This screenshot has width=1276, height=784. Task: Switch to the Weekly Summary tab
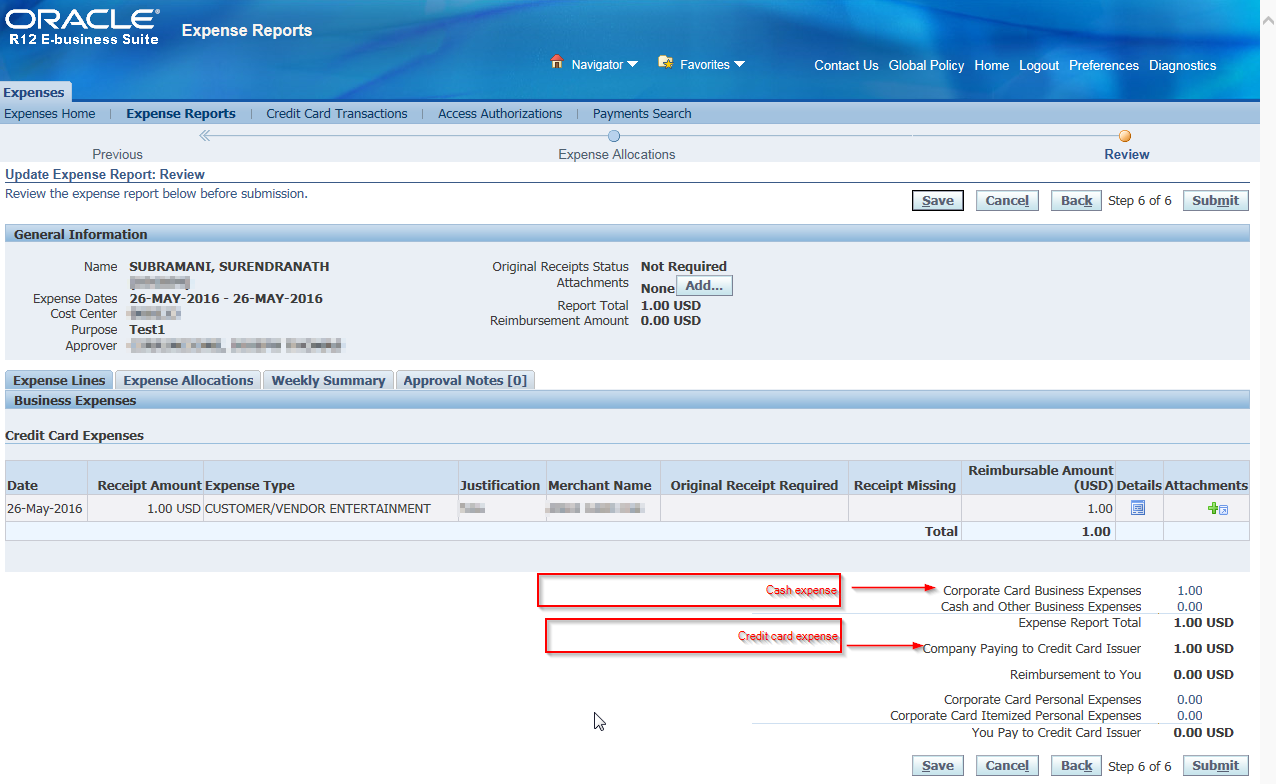tap(327, 380)
